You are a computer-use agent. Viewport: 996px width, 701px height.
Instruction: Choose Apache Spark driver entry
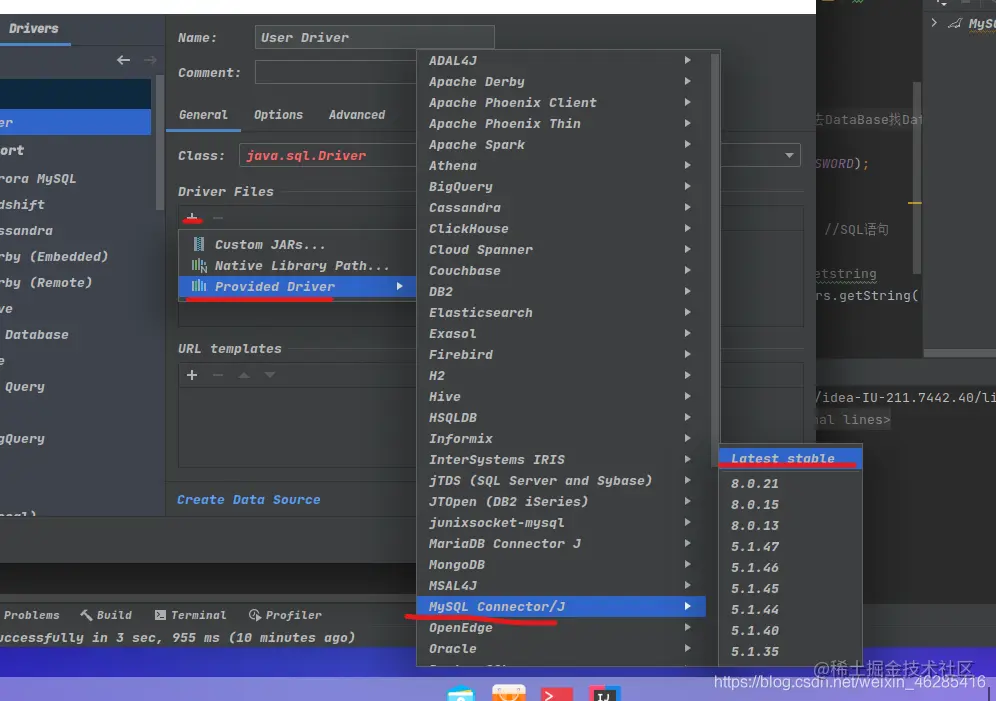pos(561,145)
